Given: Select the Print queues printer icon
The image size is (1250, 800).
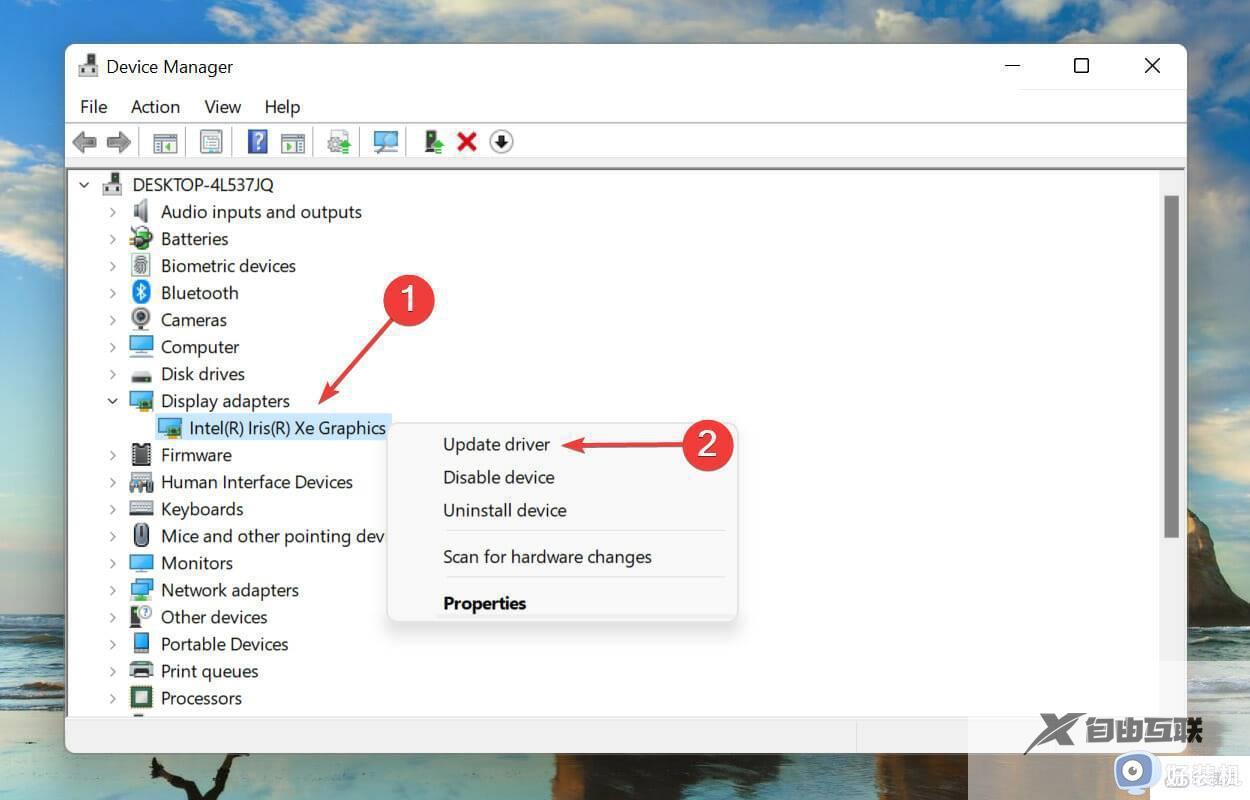Looking at the screenshot, I should pyautogui.click(x=141, y=671).
